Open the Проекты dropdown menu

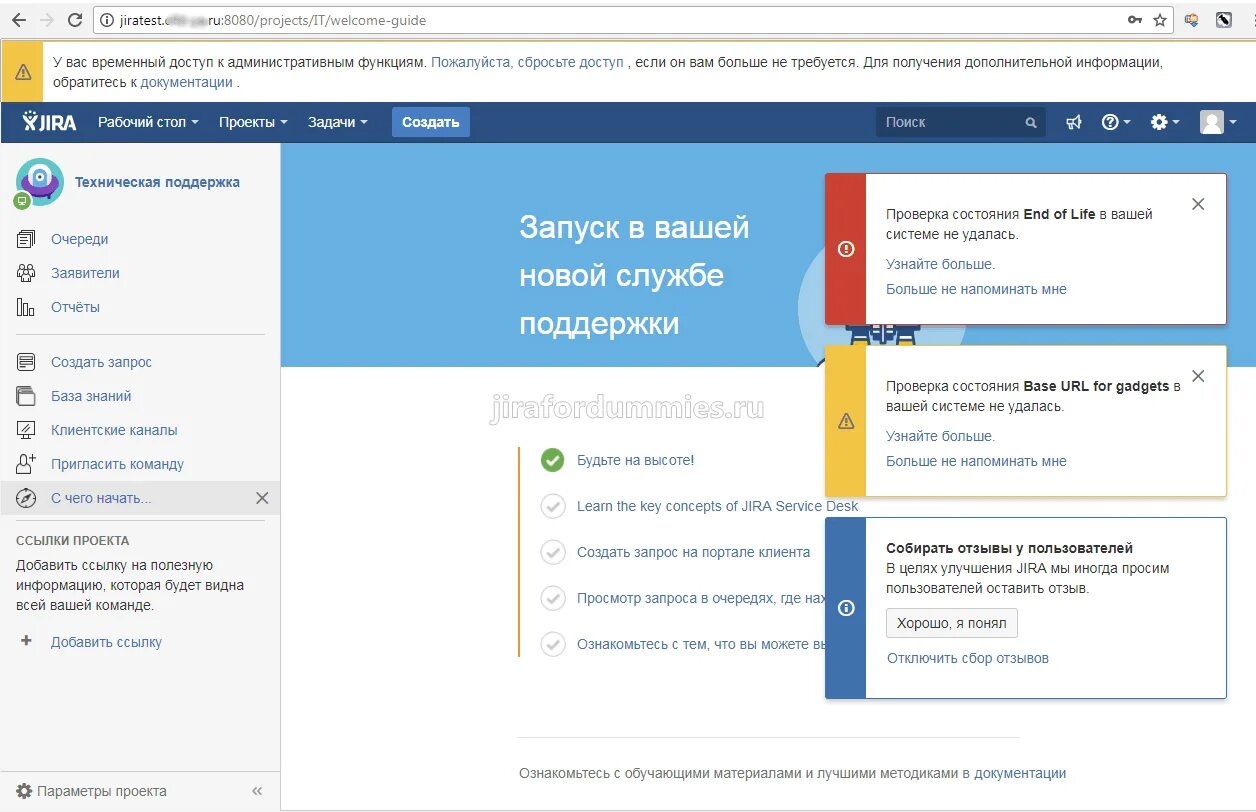click(x=253, y=122)
